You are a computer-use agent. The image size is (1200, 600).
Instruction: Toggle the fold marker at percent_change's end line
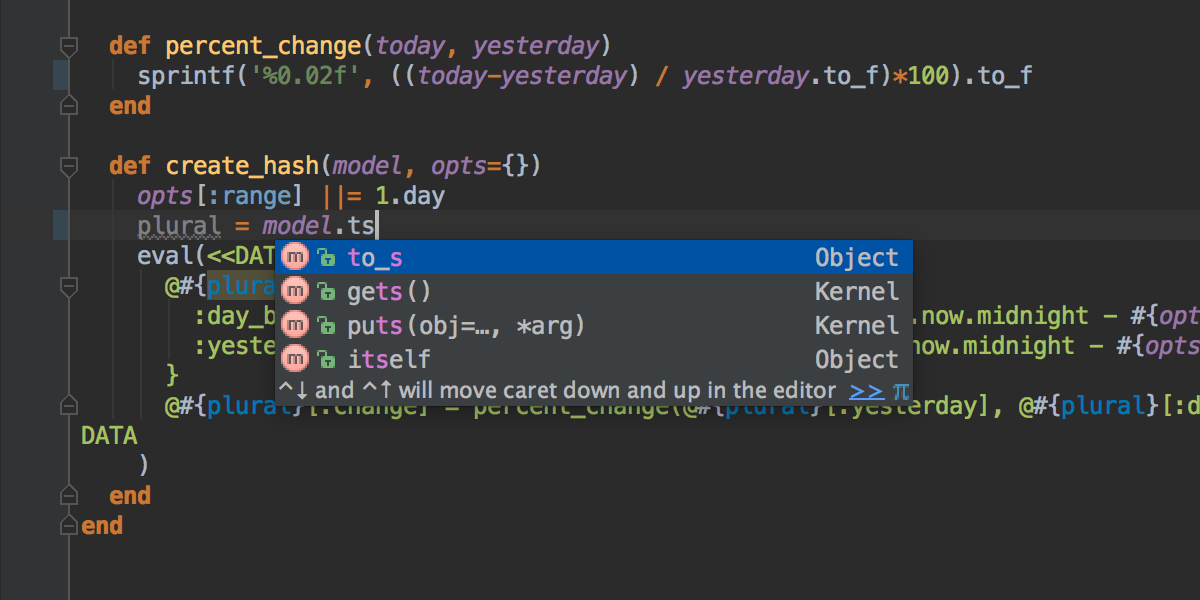(x=68, y=105)
